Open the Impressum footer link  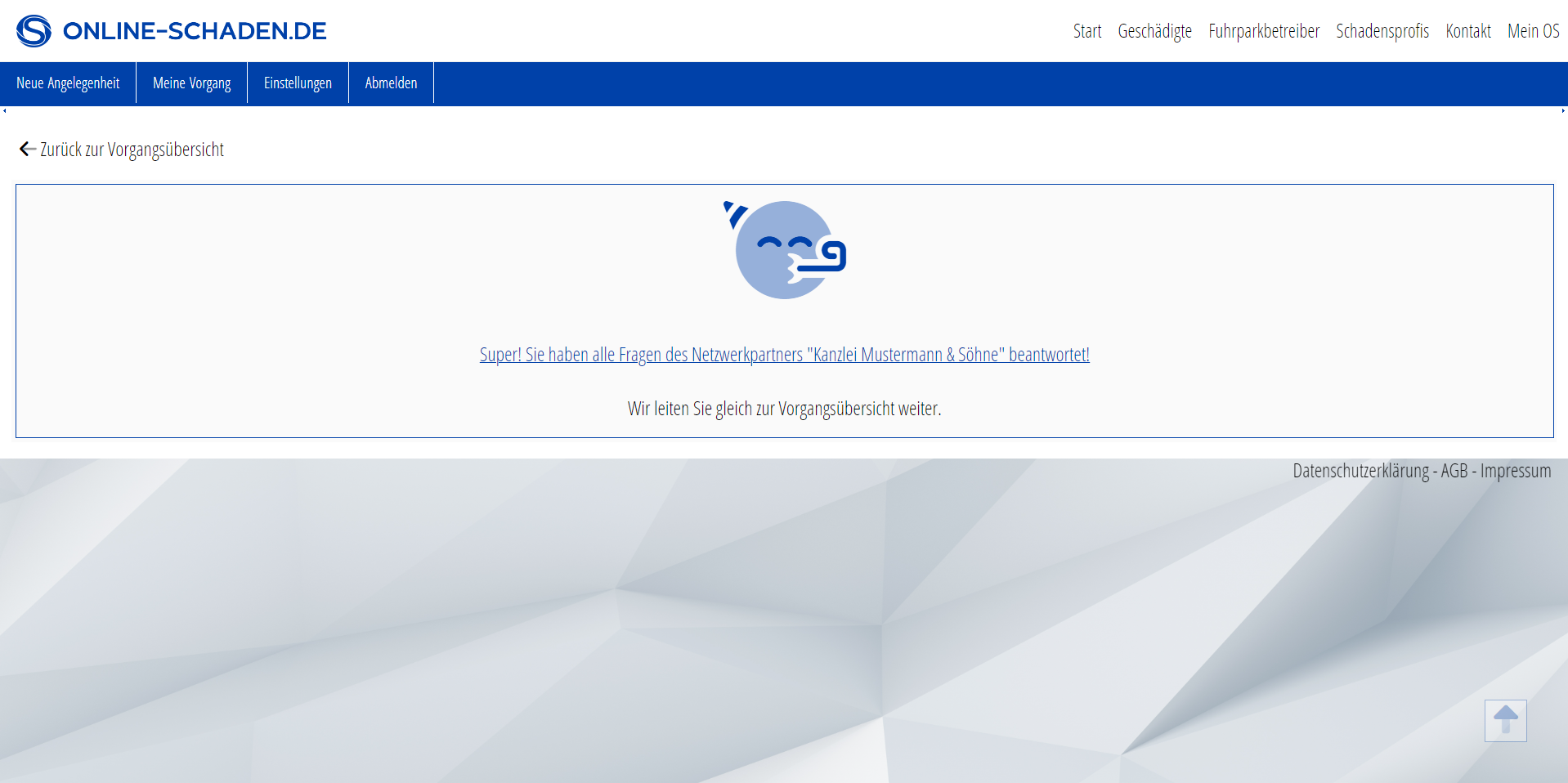coord(1515,471)
